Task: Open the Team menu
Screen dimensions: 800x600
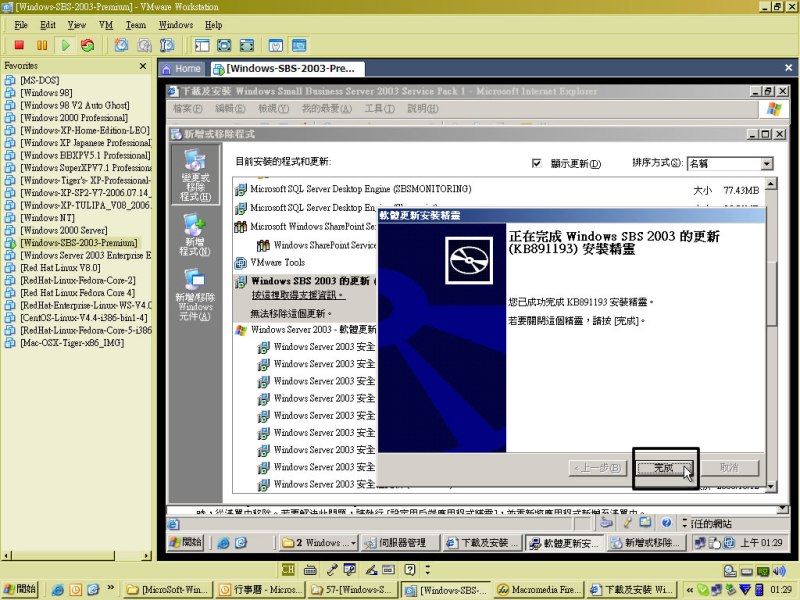Action: click(x=136, y=25)
